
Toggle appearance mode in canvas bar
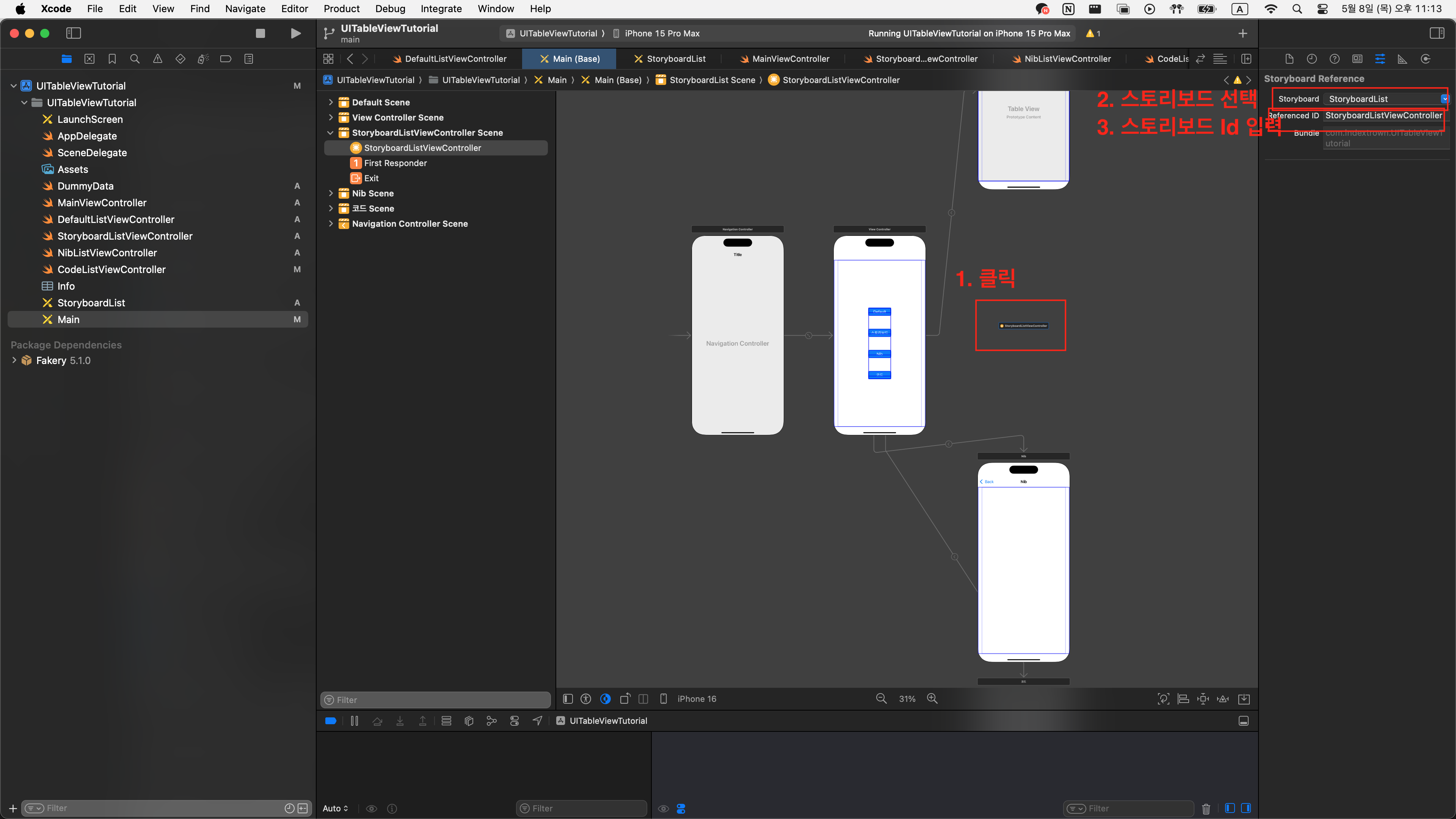point(606,698)
